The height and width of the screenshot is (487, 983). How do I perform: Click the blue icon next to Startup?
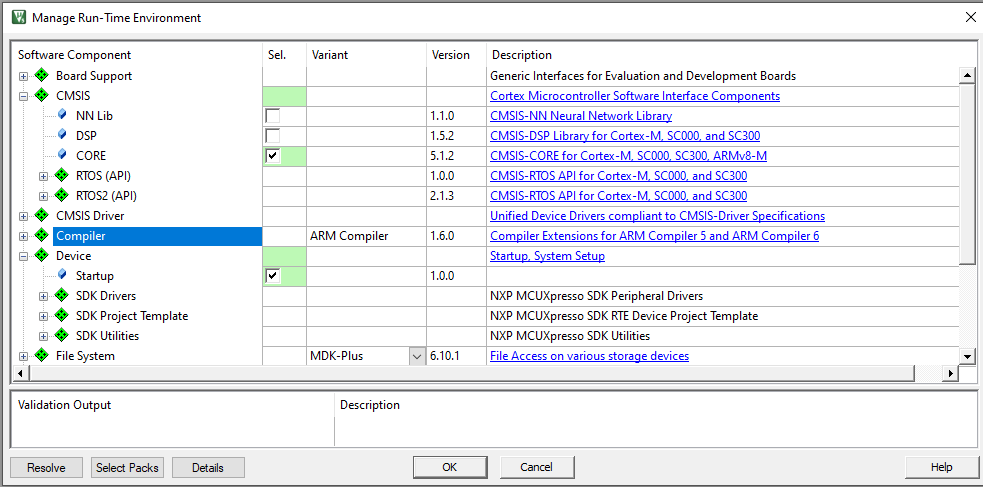[62, 276]
